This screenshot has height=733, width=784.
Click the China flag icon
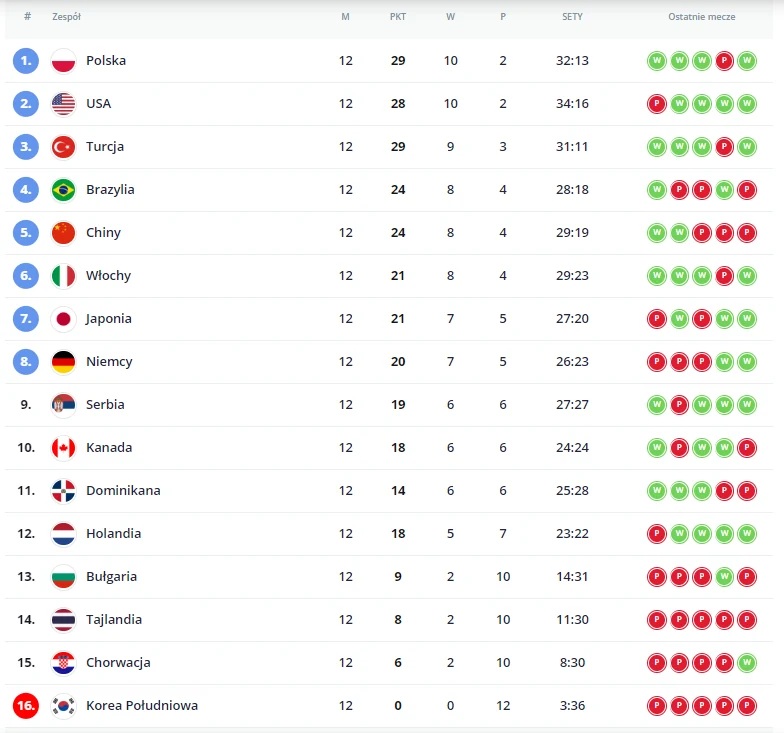coord(63,233)
